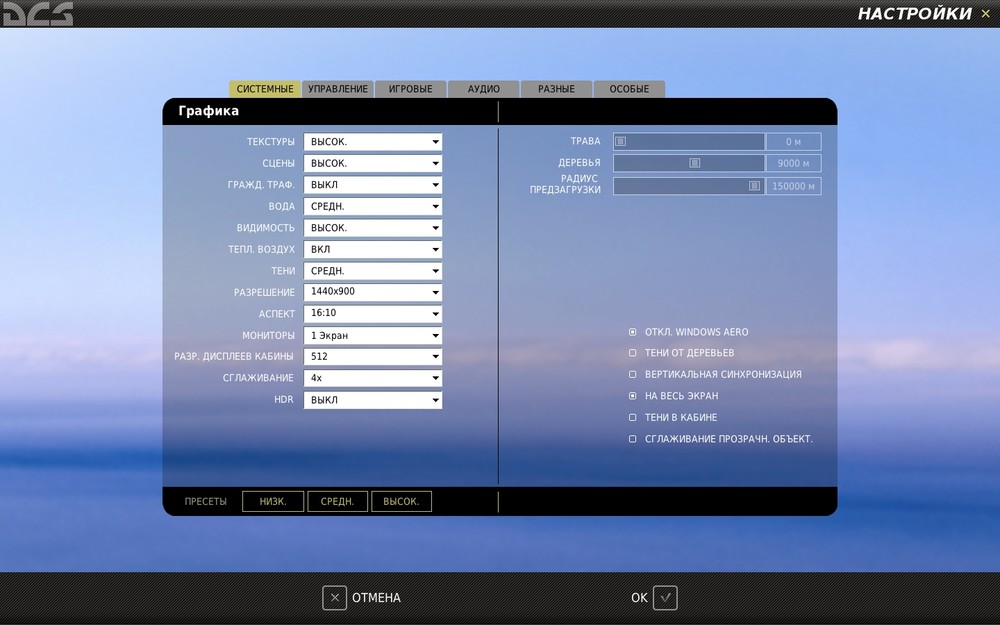Toggle ОТКЛ. WINDOWS AERO checkbox
The width and height of the screenshot is (1000, 625).
click(633, 332)
